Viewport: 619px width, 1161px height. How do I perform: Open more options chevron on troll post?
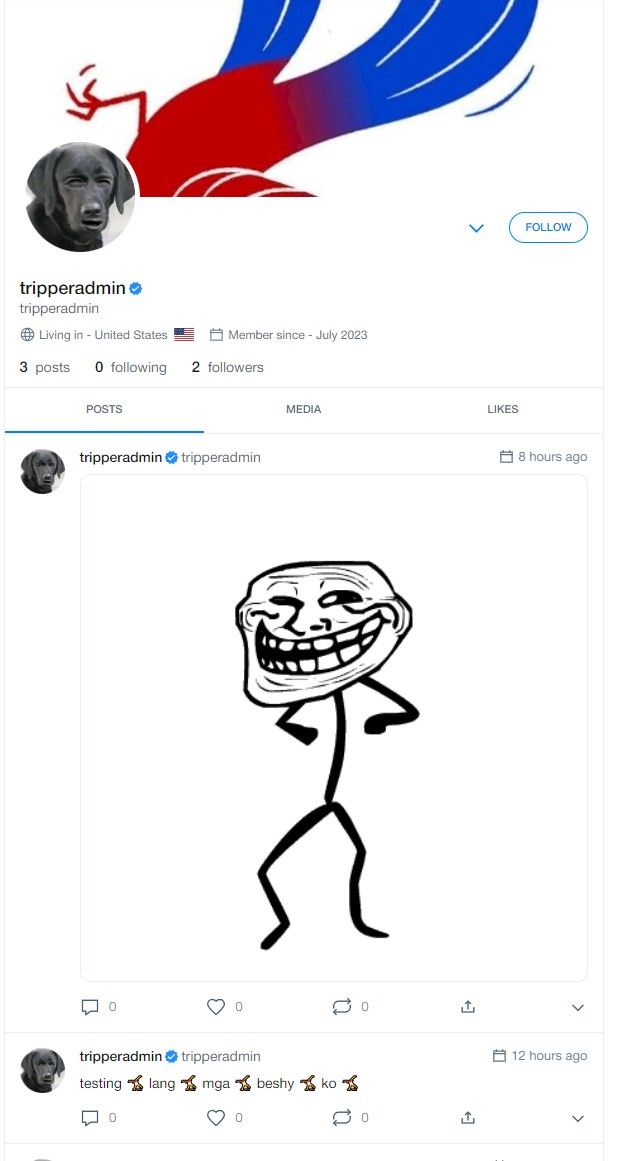(x=578, y=1008)
